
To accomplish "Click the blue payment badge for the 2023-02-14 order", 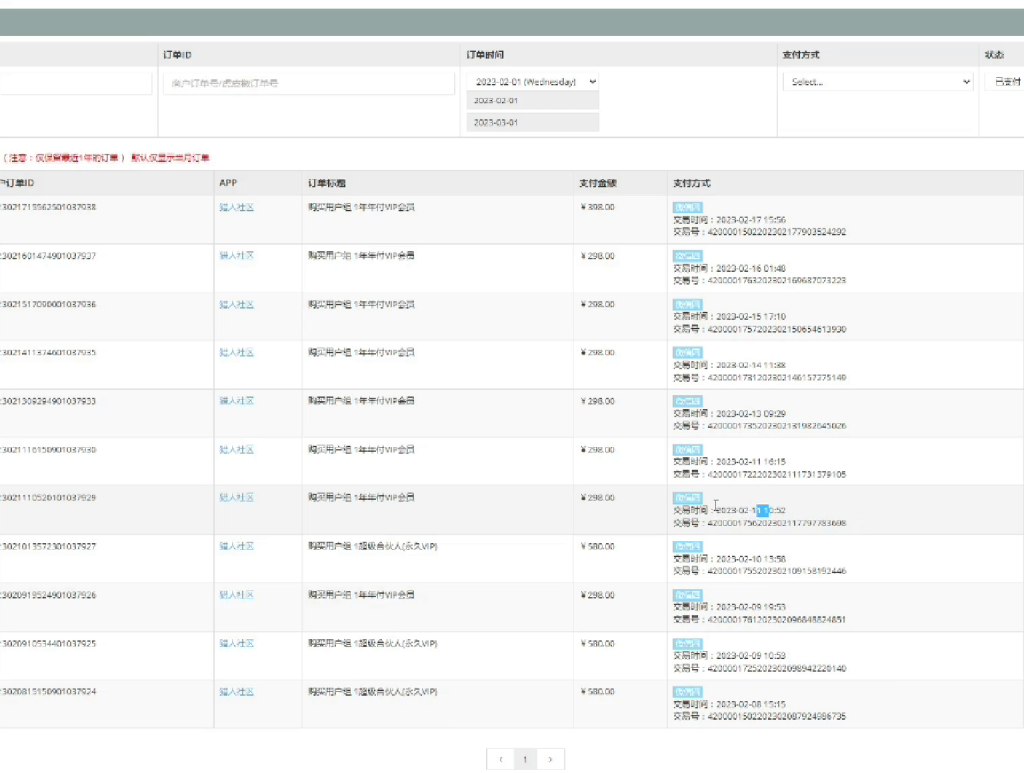I will pyautogui.click(x=687, y=353).
